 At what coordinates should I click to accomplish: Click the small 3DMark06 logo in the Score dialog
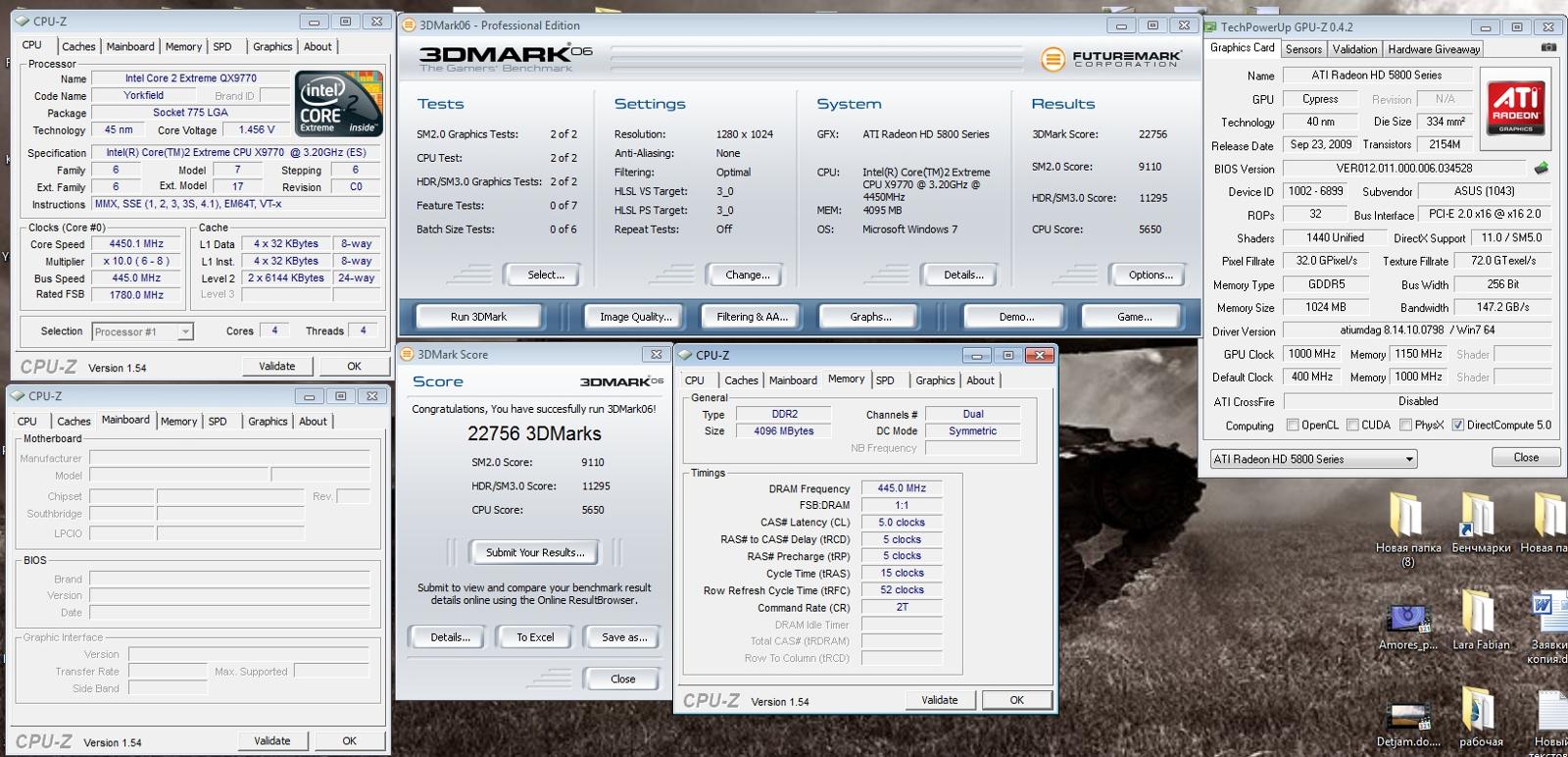click(621, 381)
